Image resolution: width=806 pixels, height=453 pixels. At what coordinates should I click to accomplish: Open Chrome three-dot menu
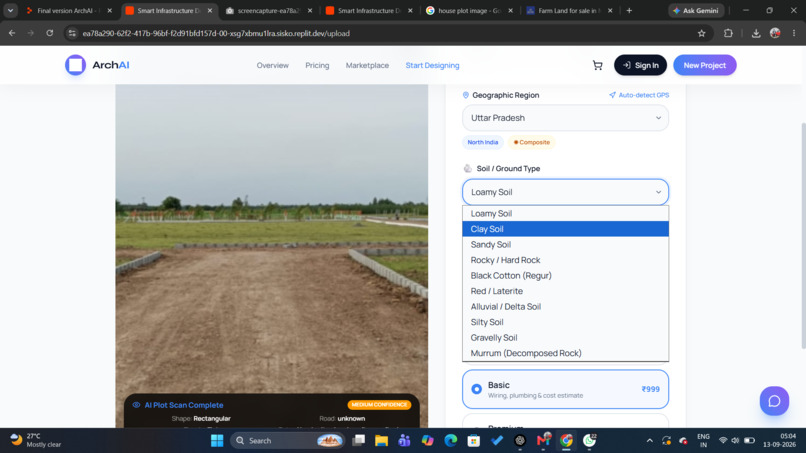pyautogui.click(x=794, y=33)
